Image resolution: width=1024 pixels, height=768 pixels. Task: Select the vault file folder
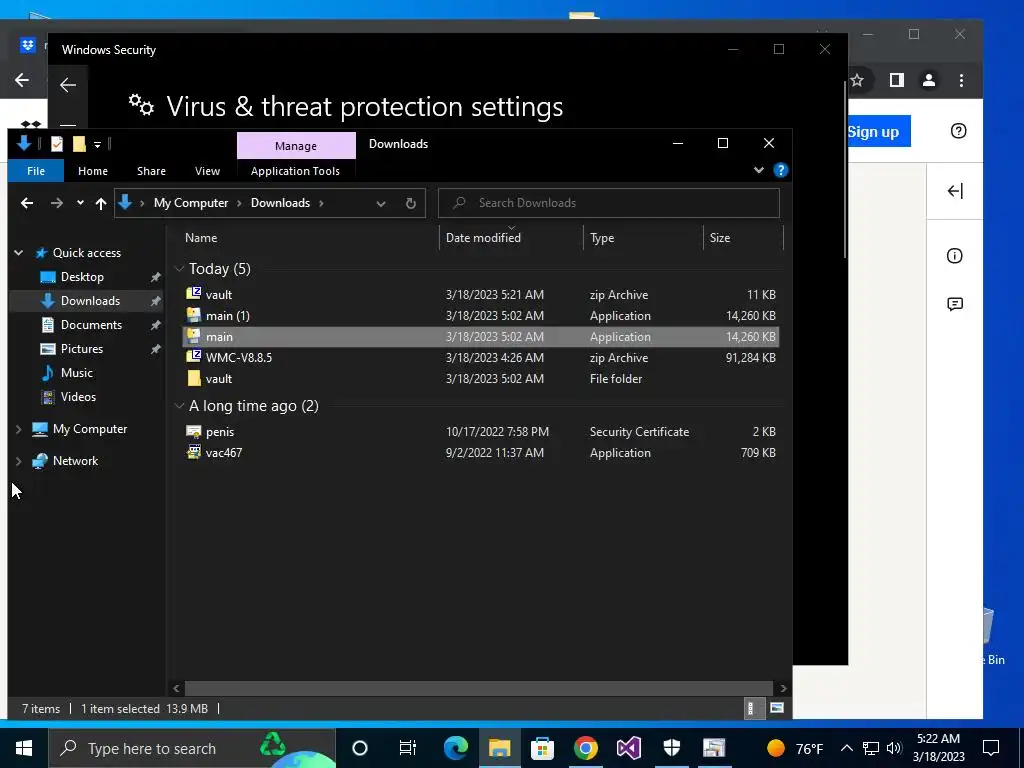[481, 378]
